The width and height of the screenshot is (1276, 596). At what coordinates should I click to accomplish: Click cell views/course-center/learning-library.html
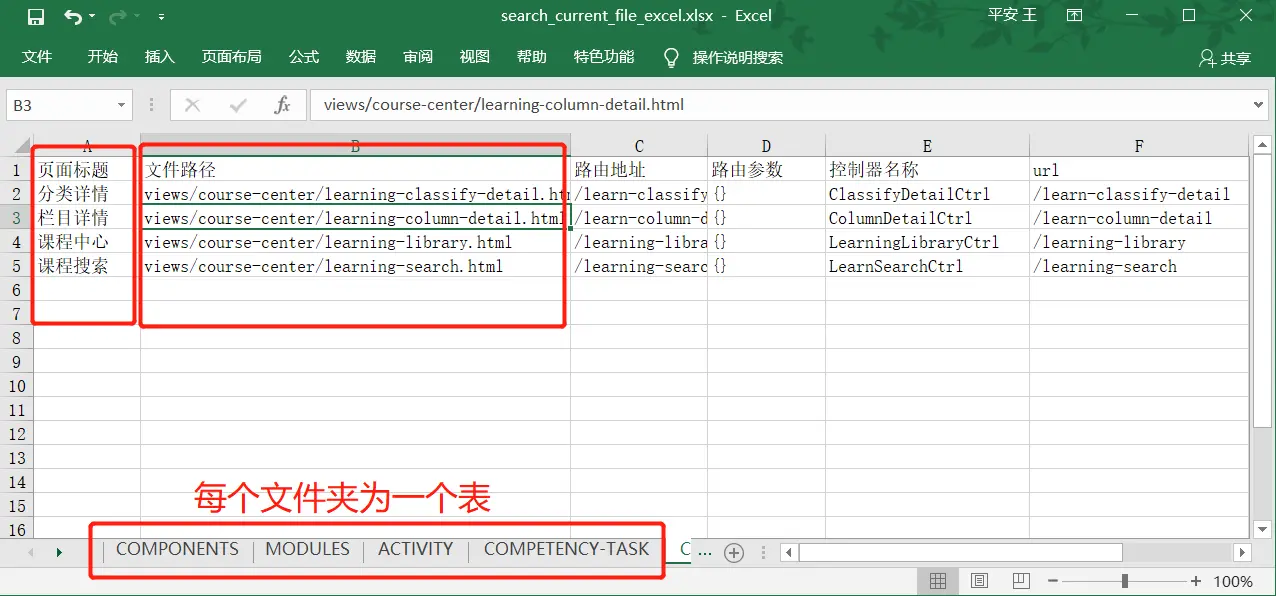355,242
